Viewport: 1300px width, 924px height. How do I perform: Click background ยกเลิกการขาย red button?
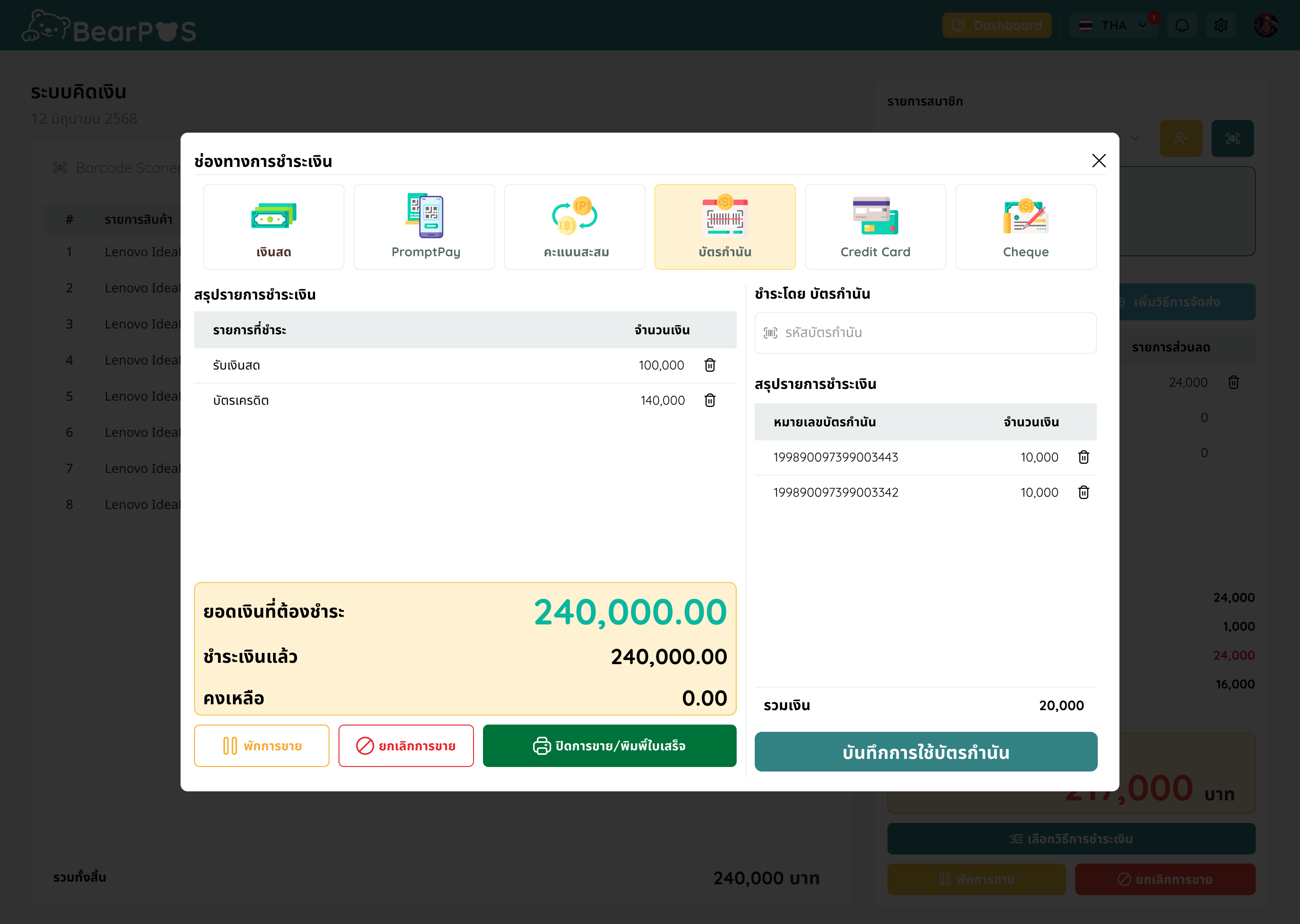coord(1165,879)
